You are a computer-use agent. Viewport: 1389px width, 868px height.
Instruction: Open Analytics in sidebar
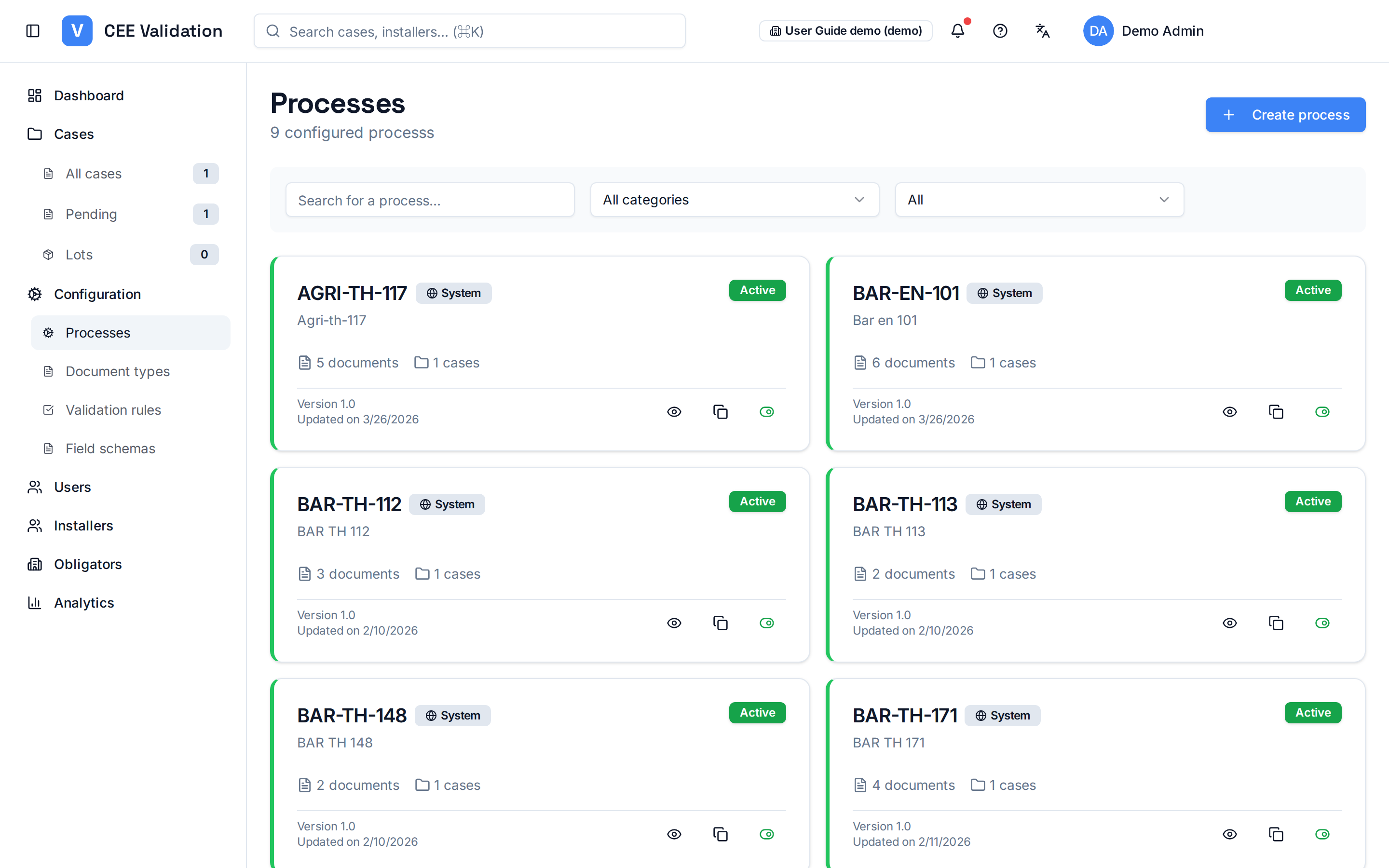[x=123, y=603]
